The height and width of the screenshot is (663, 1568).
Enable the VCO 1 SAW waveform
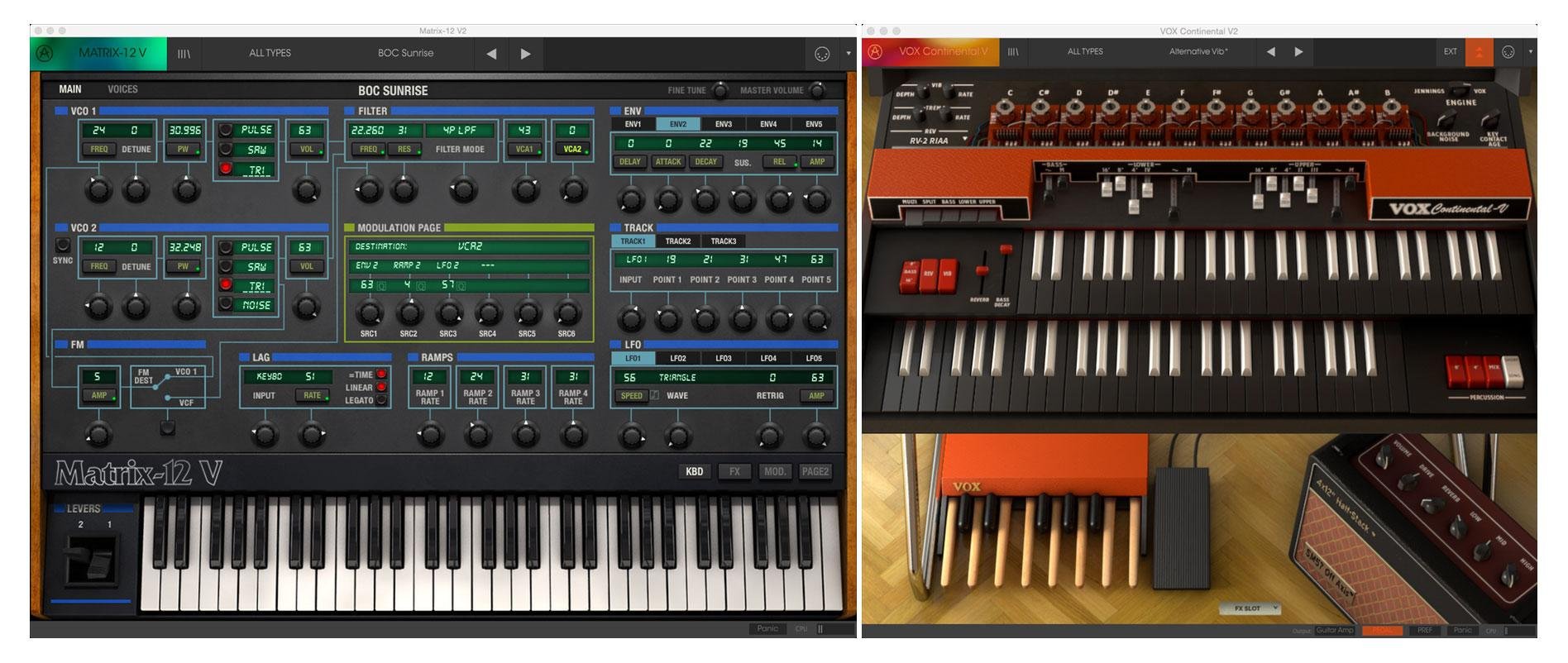226,150
